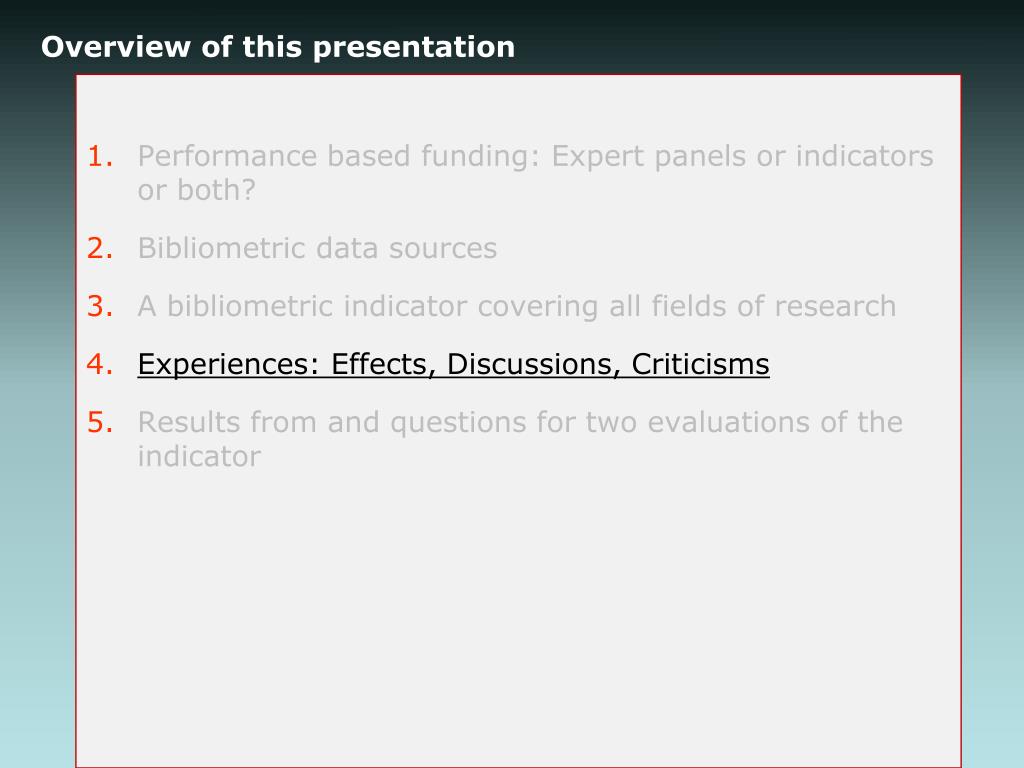Select the item about a bibliometric indicator covering all fields

click(x=517, y=306)
